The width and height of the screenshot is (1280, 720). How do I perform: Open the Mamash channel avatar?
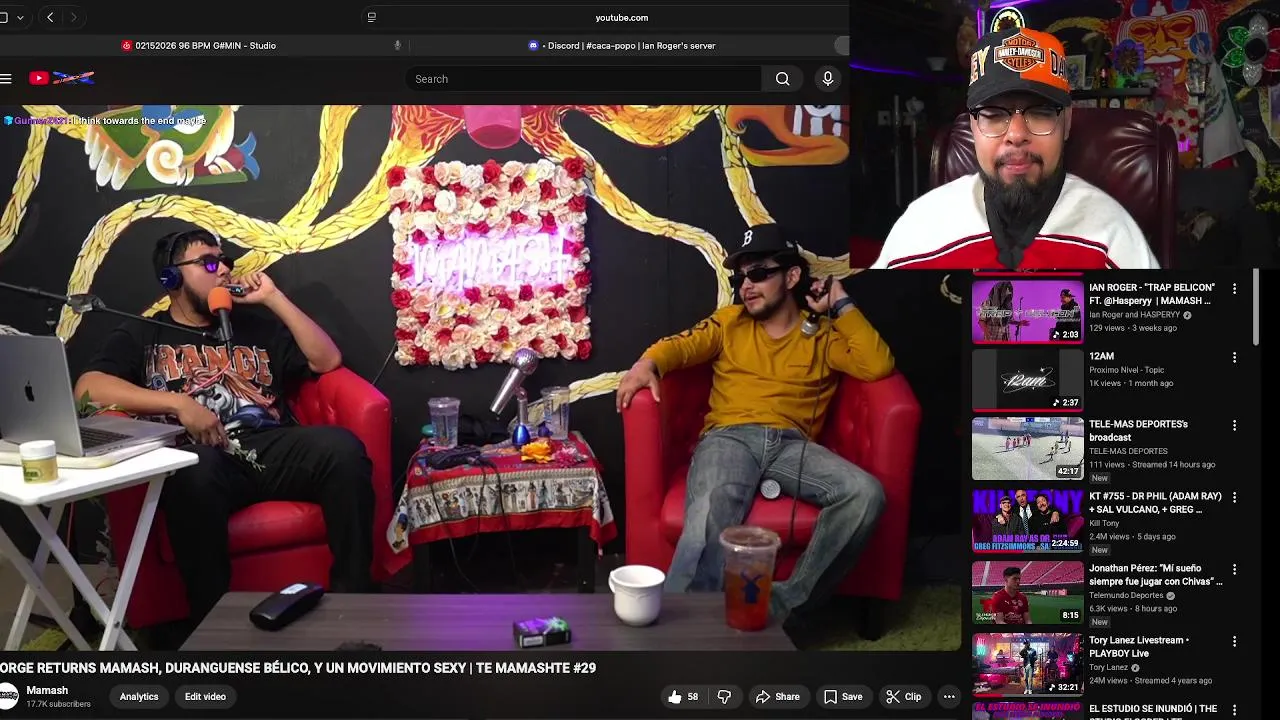click(x=8, y=696)
